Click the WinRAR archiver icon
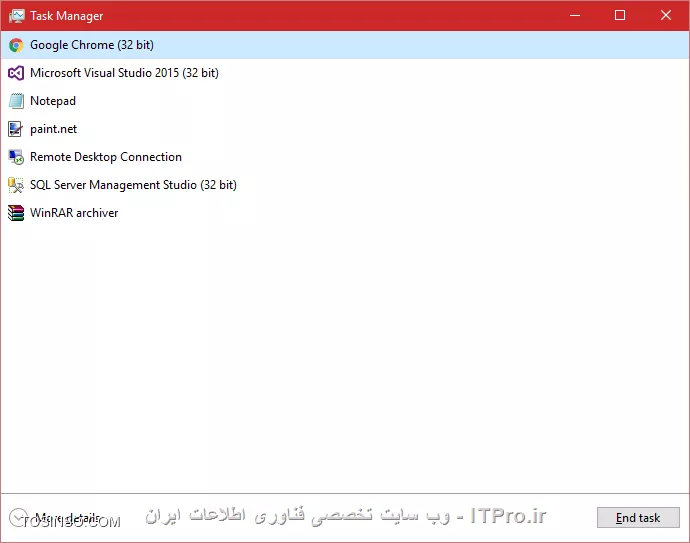Image resolution: width=690 pixels, height=543 pixels. [16, 213]
